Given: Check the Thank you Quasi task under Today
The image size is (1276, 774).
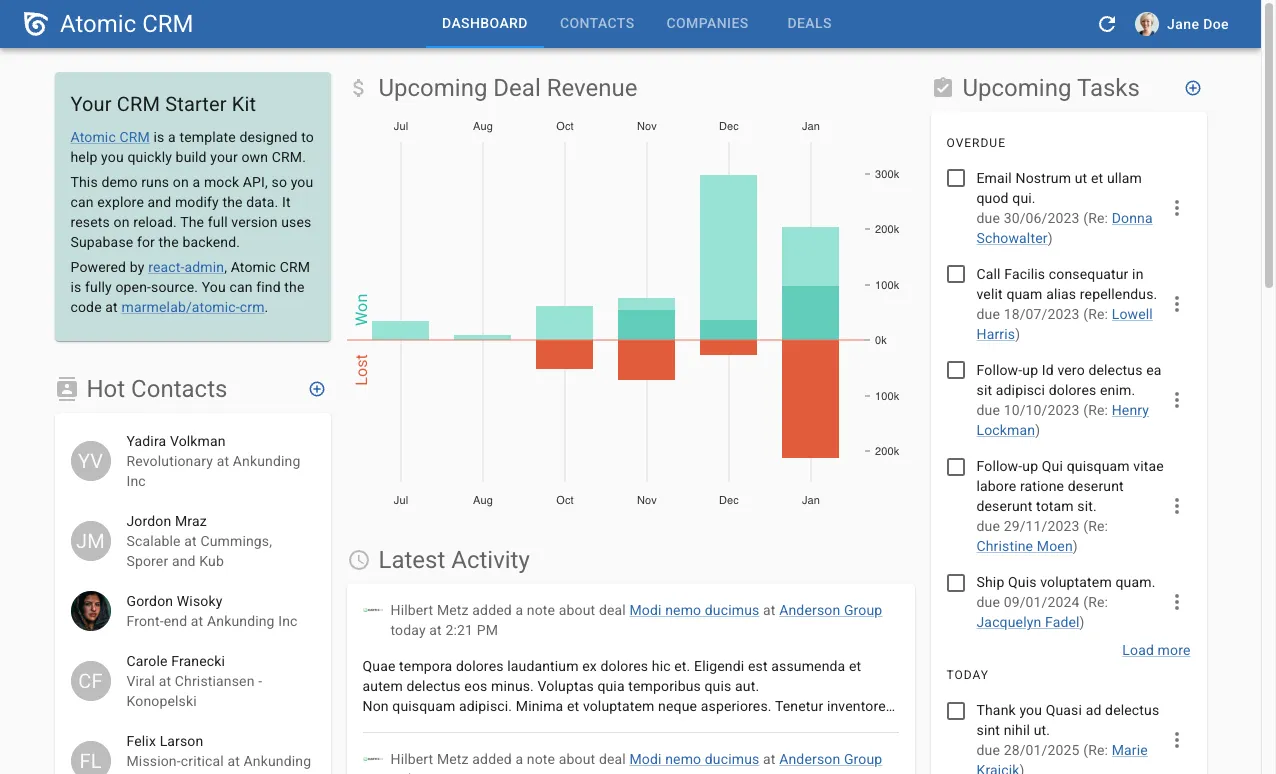Looking at the screenshot, I should tap(955, 710).
